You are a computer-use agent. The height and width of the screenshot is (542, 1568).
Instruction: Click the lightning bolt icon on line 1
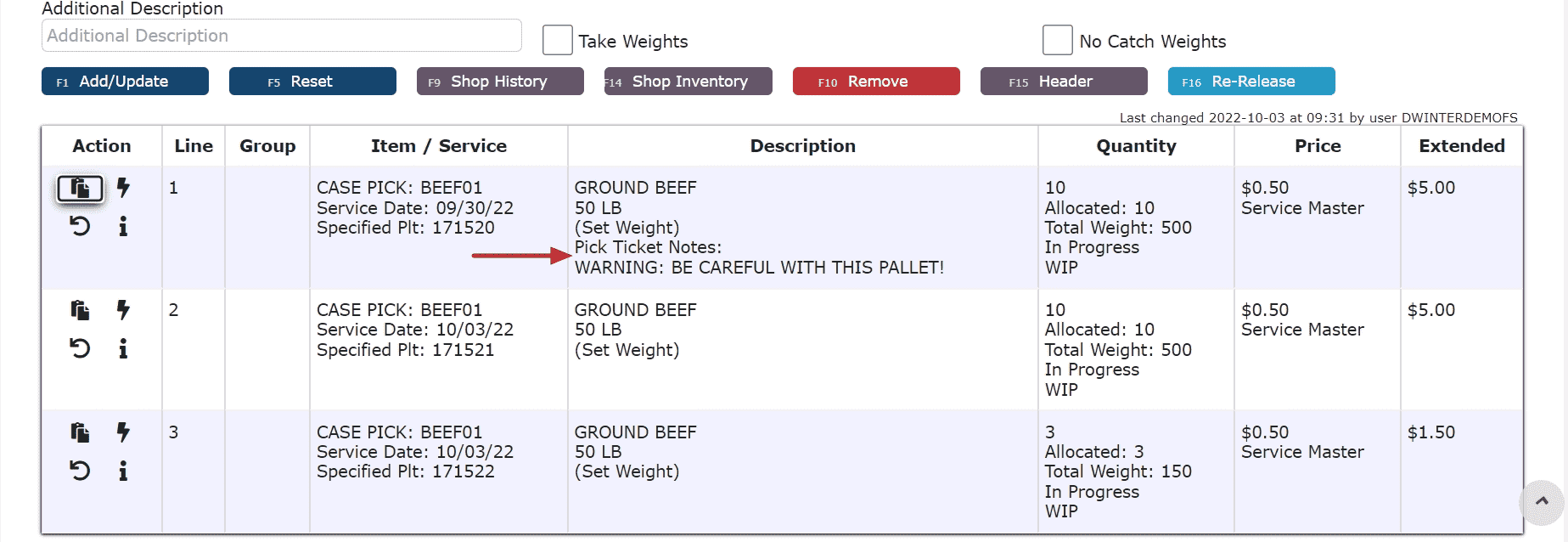pyautogui.click(x=123, y=188)
